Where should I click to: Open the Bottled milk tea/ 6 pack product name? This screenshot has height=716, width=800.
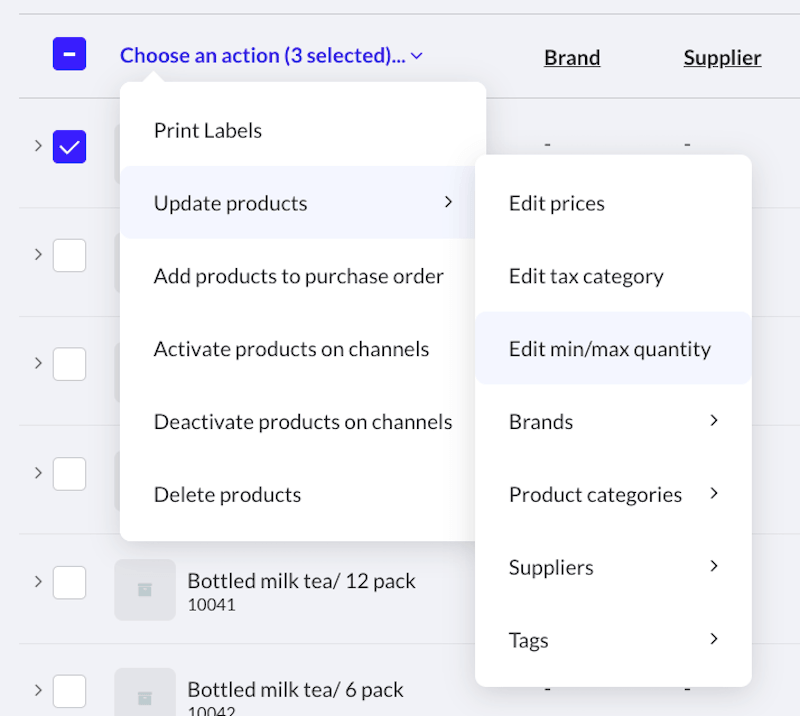[295, 689]
